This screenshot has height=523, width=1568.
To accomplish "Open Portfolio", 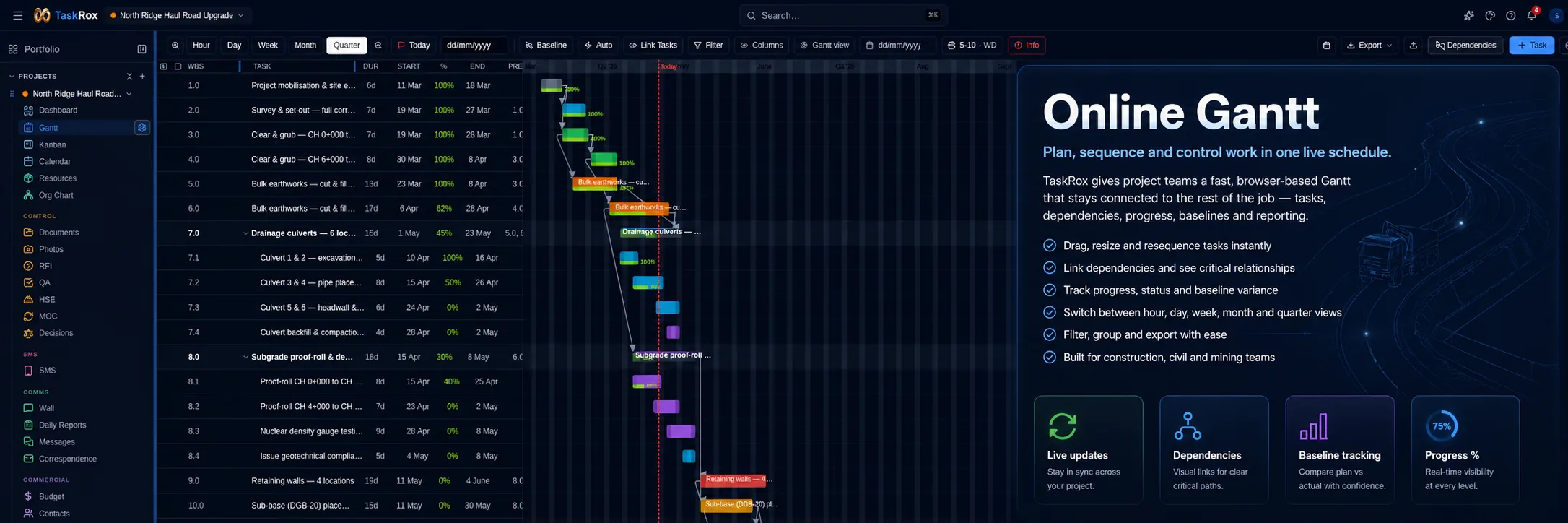I will pyautogui.click(x=42, y=49).
